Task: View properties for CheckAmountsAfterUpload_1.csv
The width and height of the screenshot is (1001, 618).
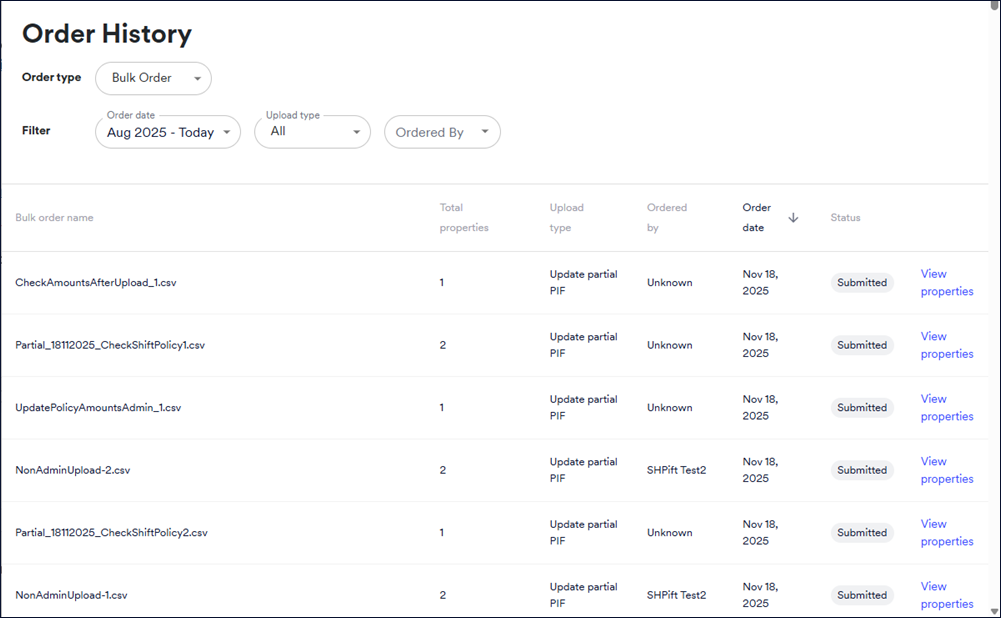Action: pyautogui.click(x=947, y=282)
